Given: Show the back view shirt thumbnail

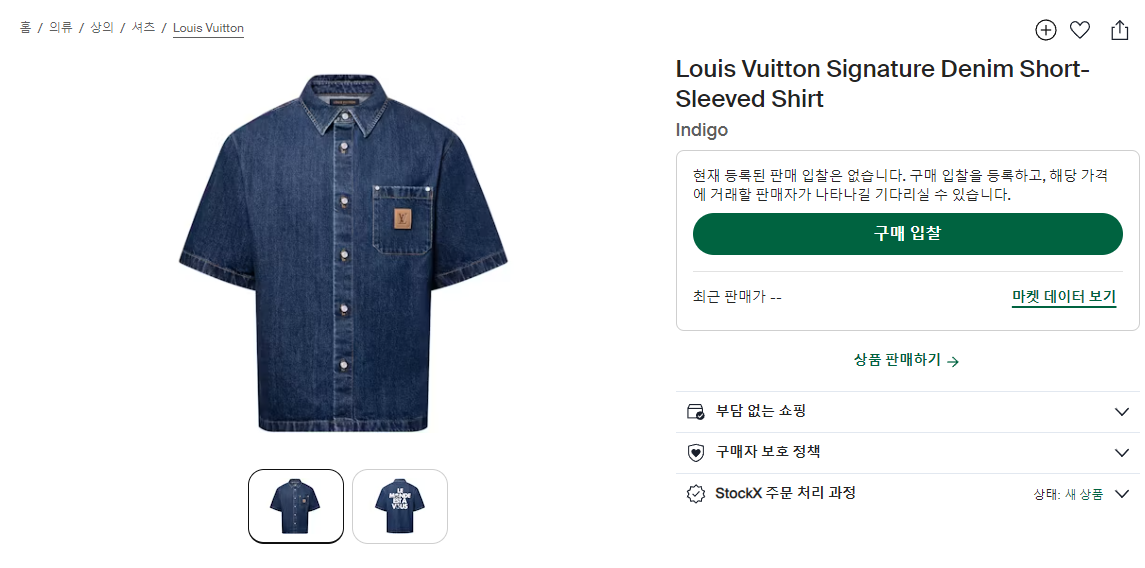Looking at the screenshot, I should coord(400,506).
